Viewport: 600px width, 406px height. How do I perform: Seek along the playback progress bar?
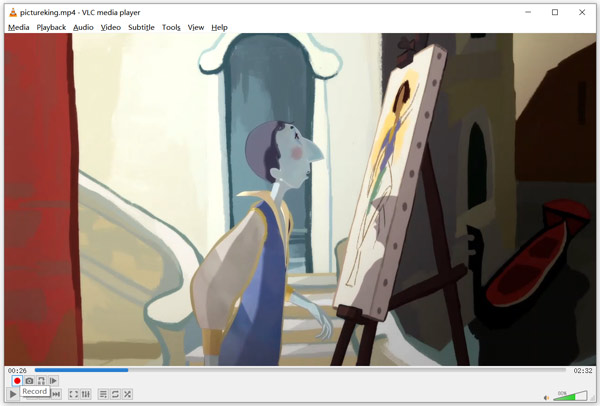(300, 370)
